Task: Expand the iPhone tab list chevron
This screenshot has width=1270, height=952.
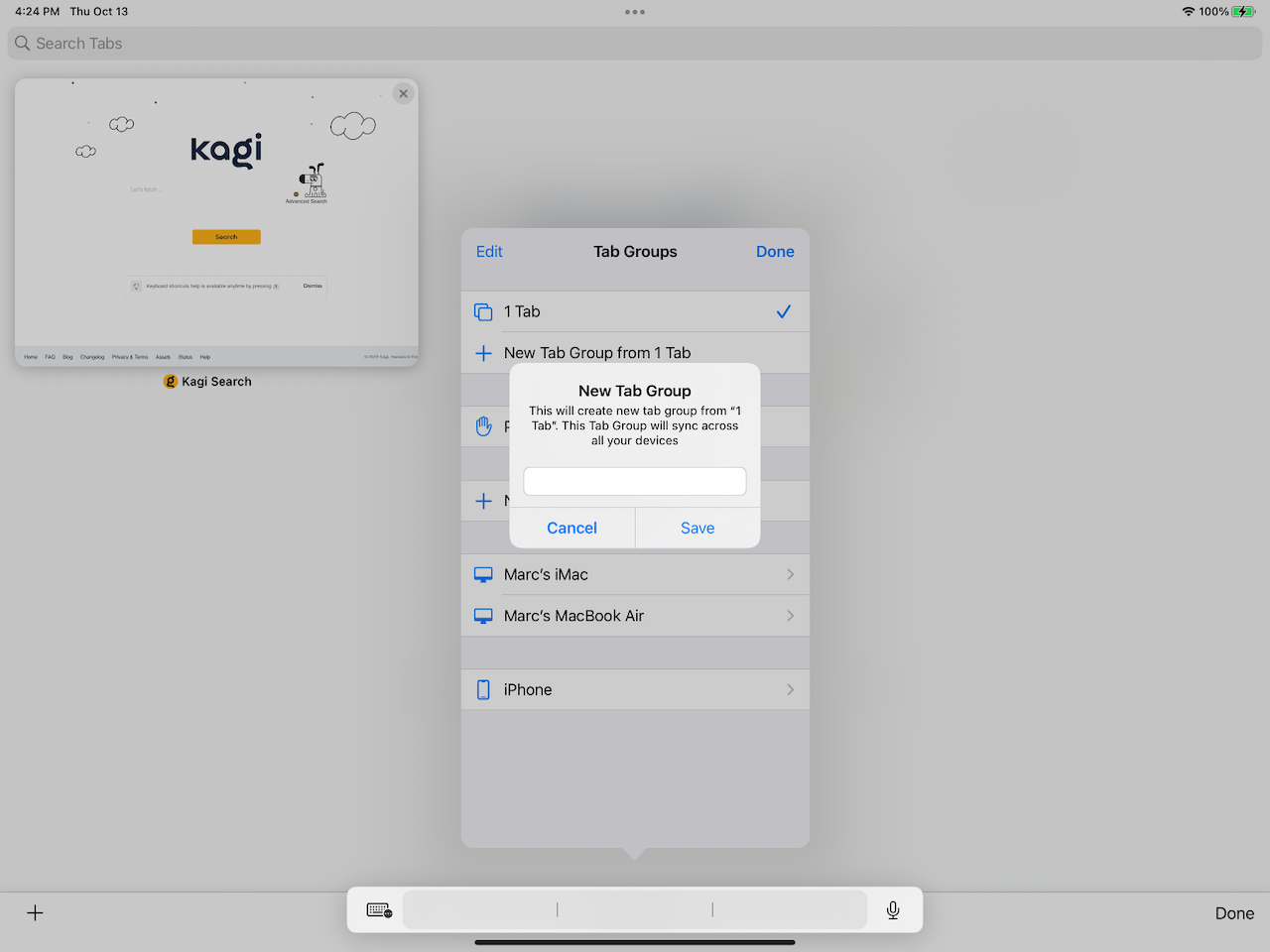Action: pos(790,689)
